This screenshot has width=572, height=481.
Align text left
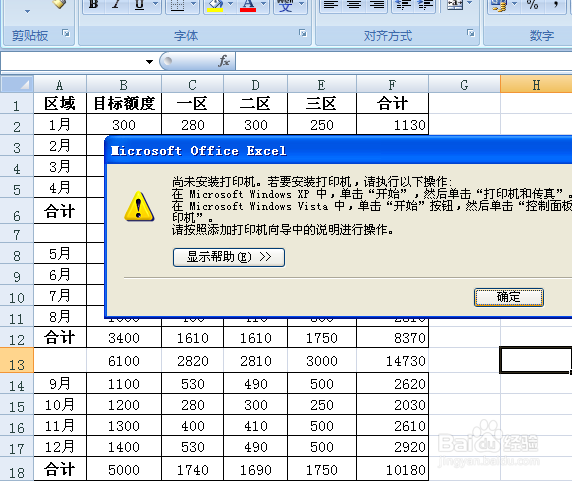pyautogui.click(x=331, y=5)
